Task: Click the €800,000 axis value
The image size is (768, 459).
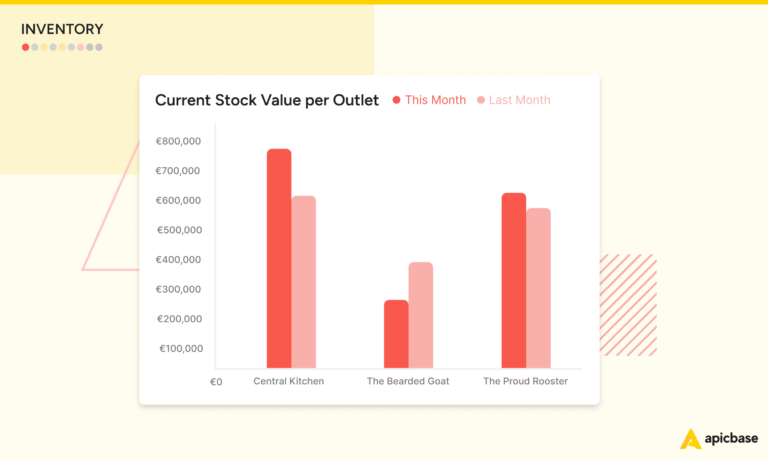Action: coord(179,141)
